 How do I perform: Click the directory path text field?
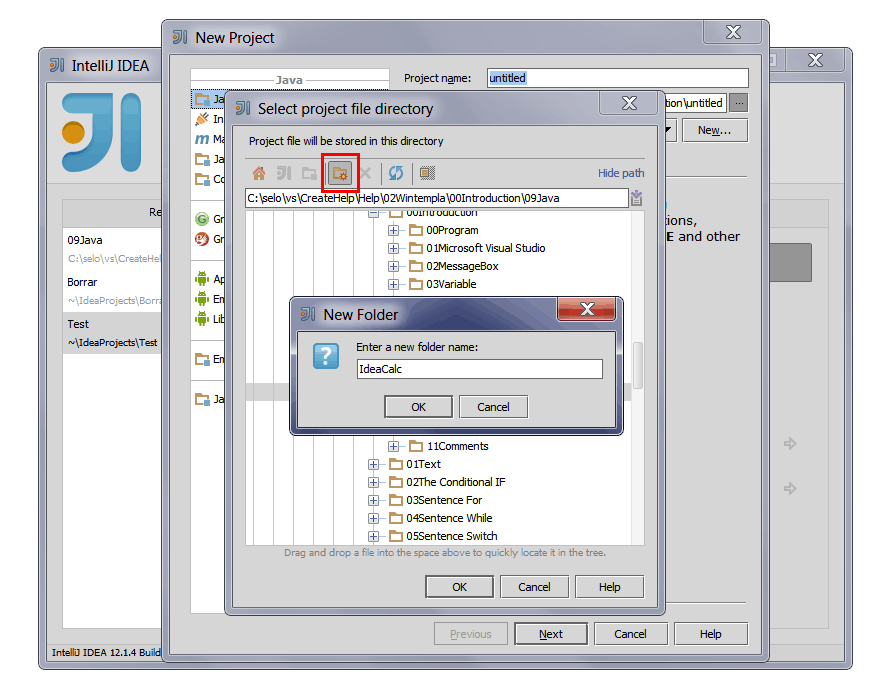point(437,198)
